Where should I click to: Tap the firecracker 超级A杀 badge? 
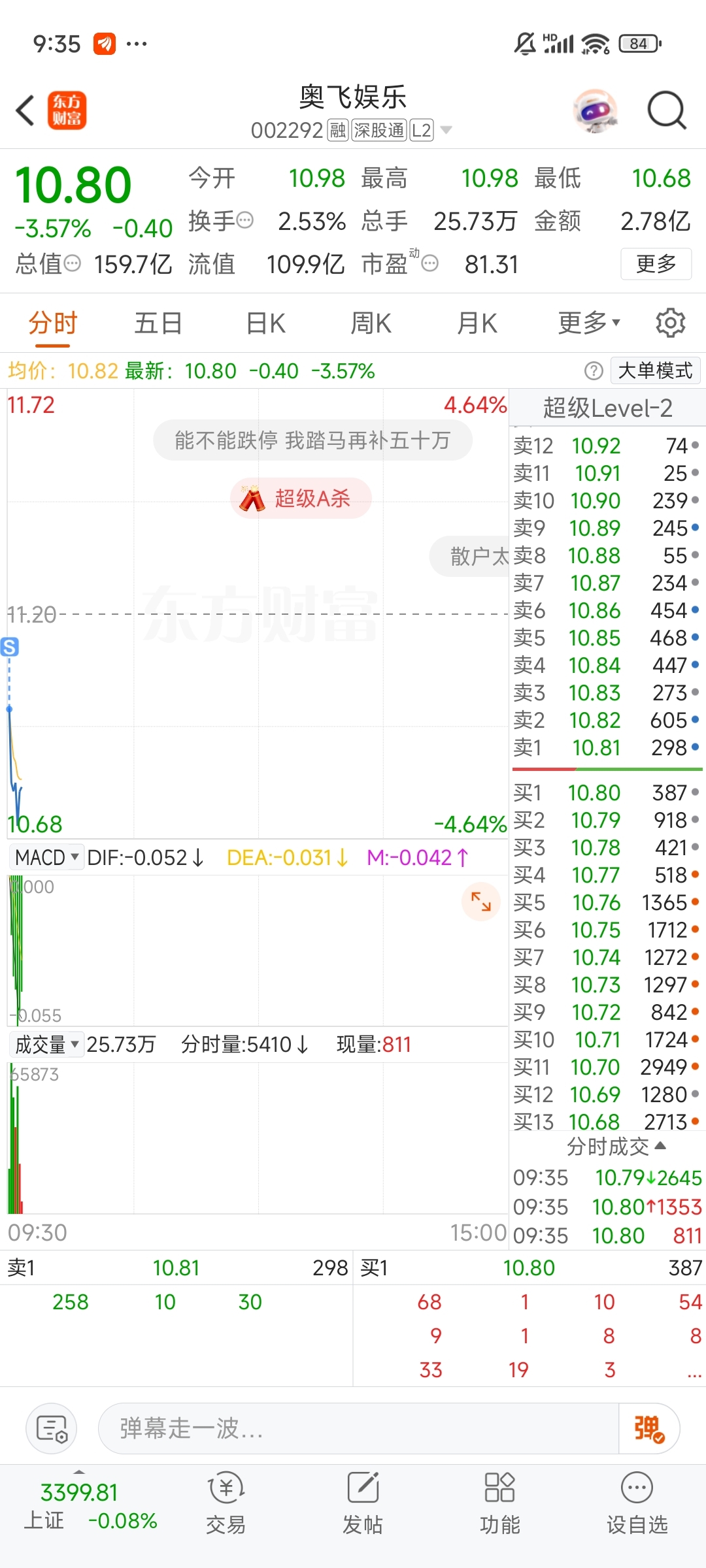(x=301, y=498)
